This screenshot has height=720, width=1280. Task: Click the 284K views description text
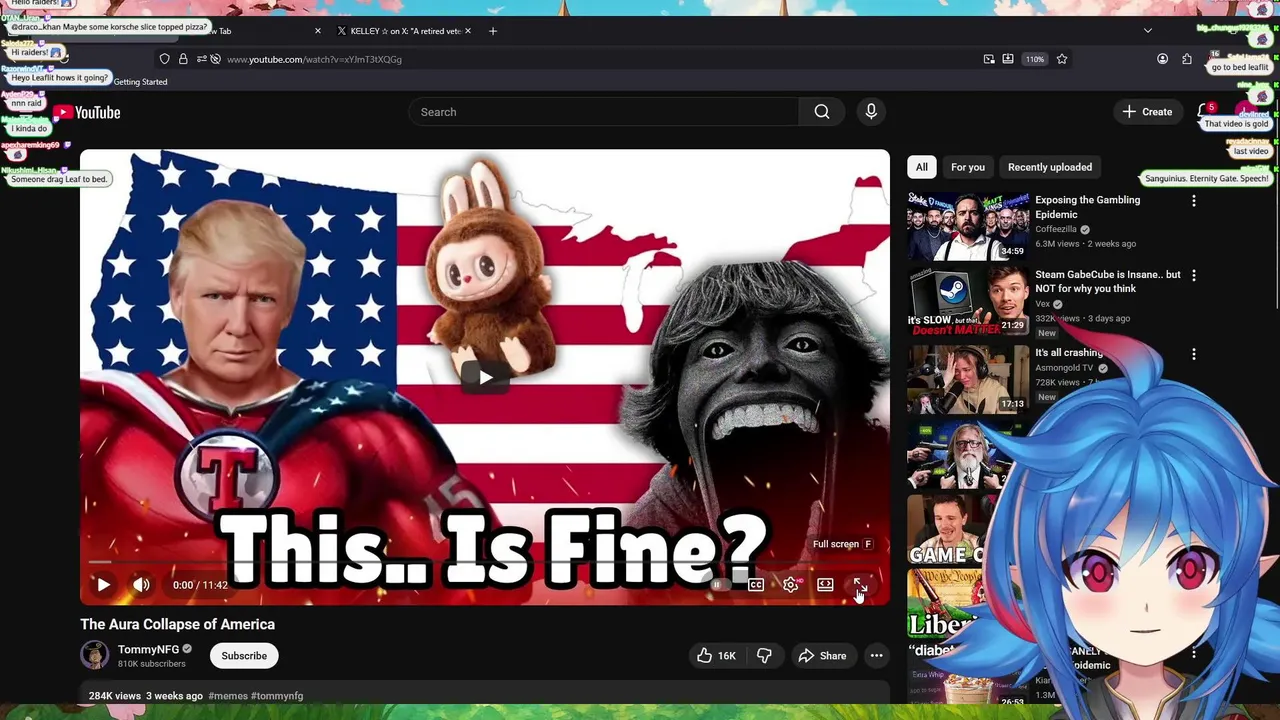pyautogui.click(x=115, y=696)
